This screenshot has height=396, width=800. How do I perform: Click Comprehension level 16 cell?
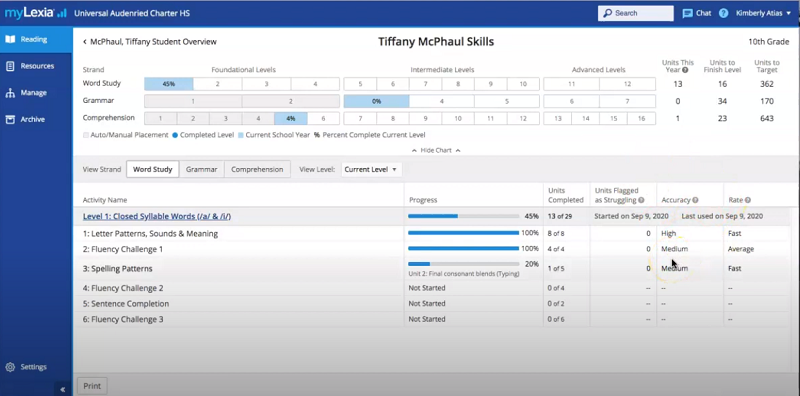click(641, 118)
